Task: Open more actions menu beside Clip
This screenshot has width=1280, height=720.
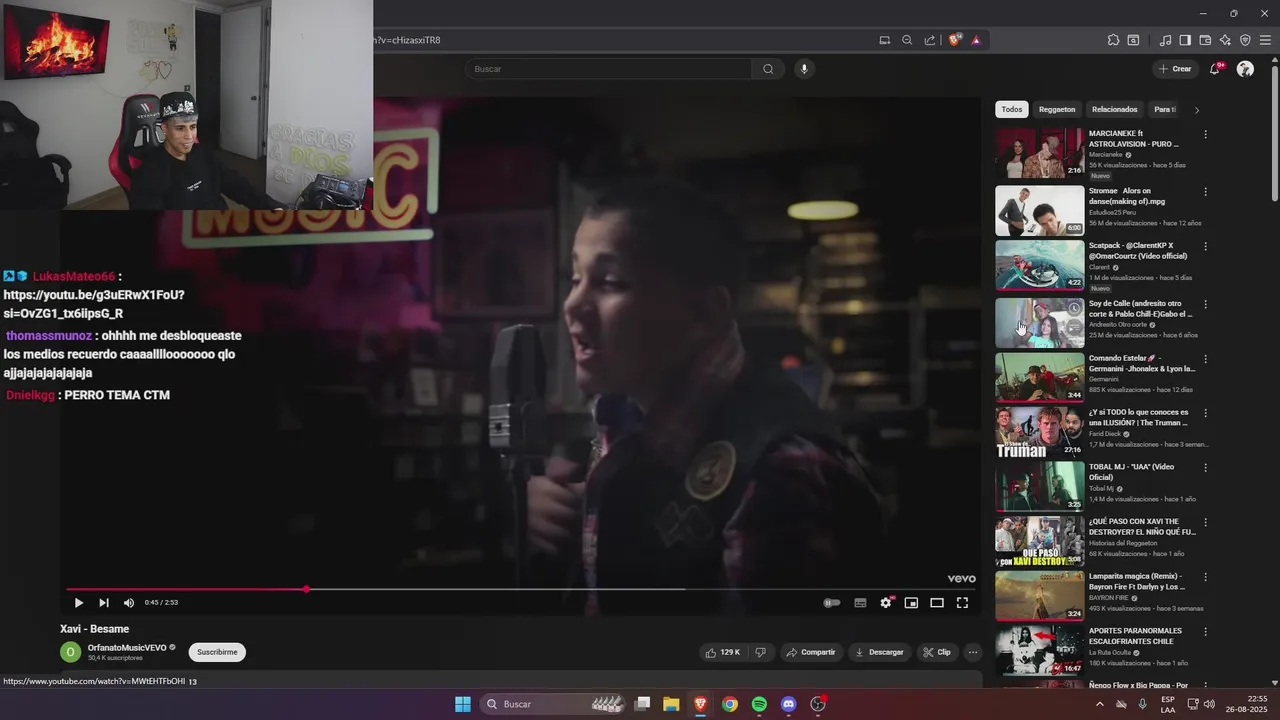Action: coord(972,652)
